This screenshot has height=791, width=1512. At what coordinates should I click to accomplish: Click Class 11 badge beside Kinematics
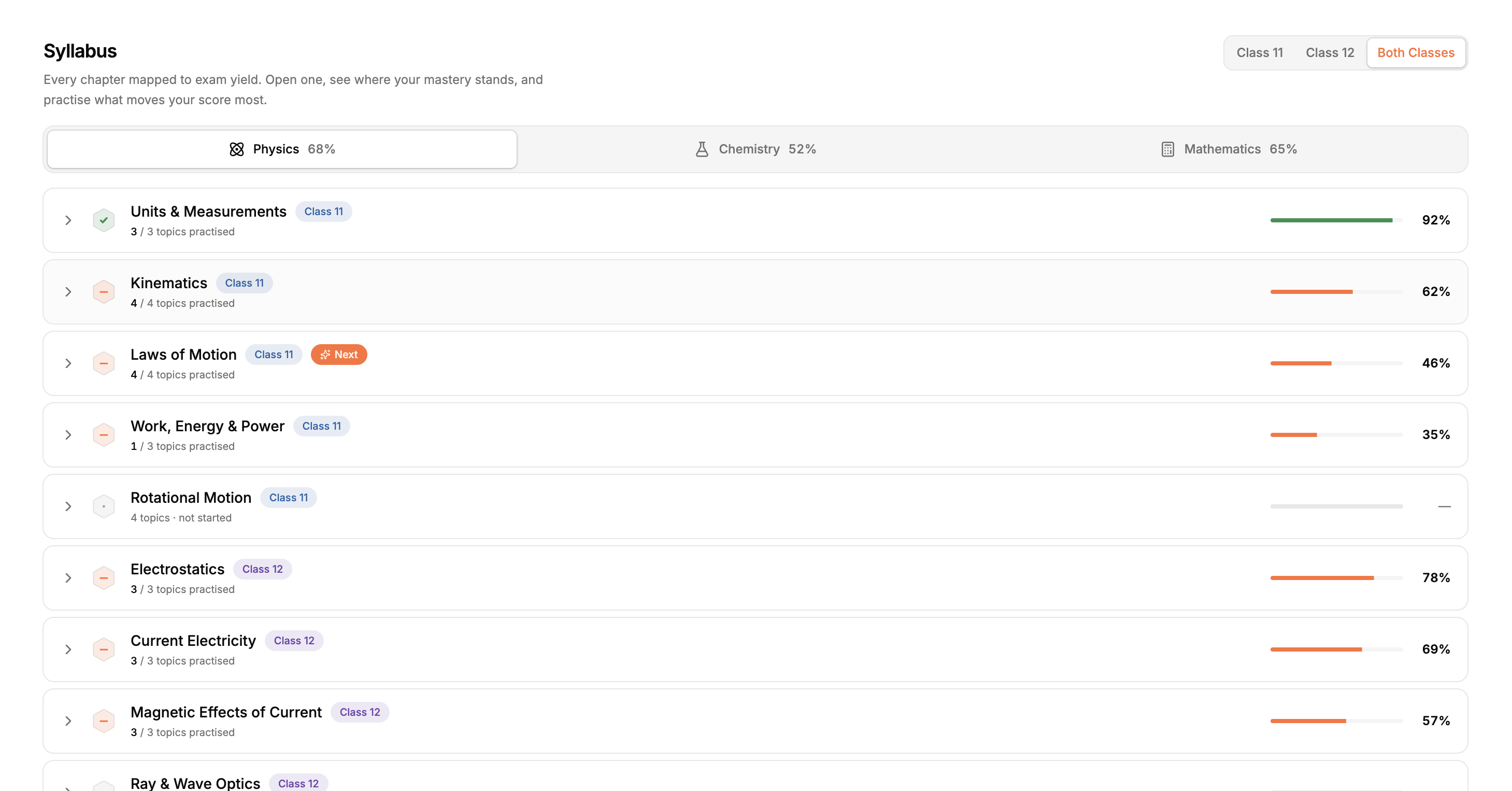pyautogui.click(x=244, y=283)
